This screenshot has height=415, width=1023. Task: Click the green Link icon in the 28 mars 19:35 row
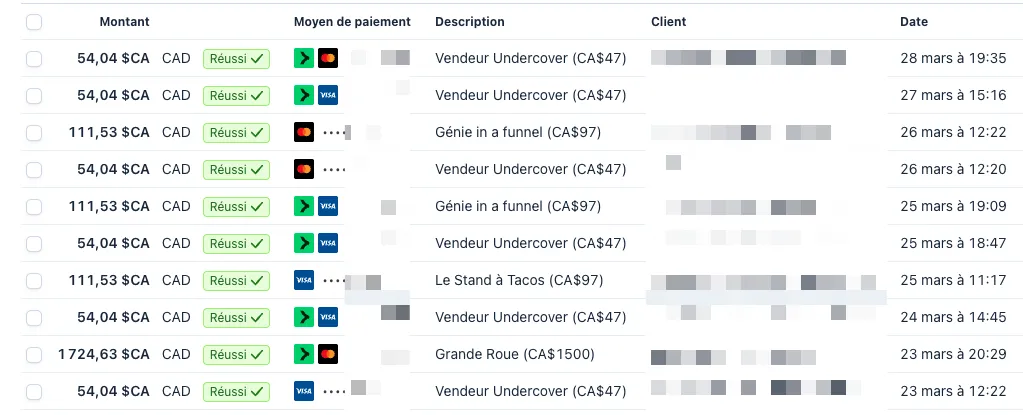[304, 59]
